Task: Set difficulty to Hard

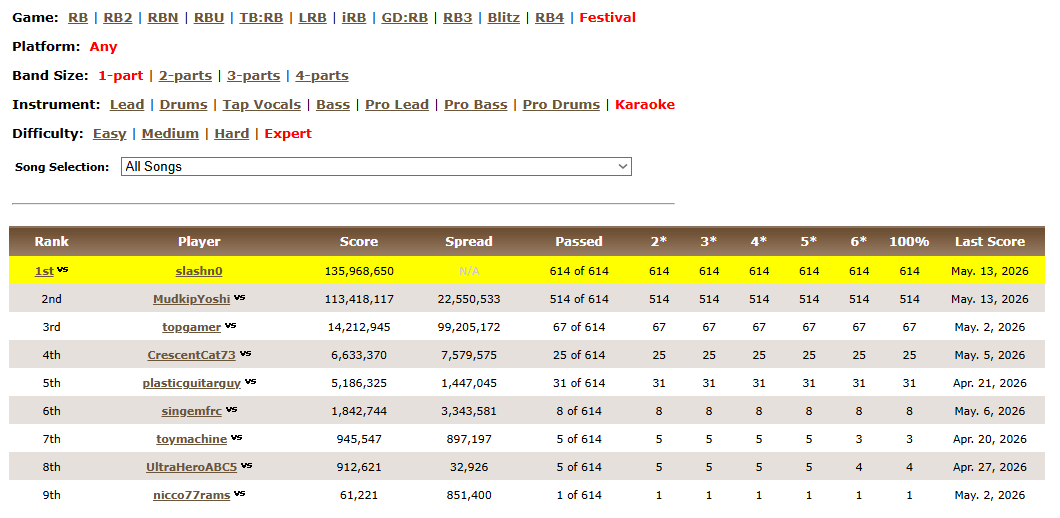Action: point(232,134)
